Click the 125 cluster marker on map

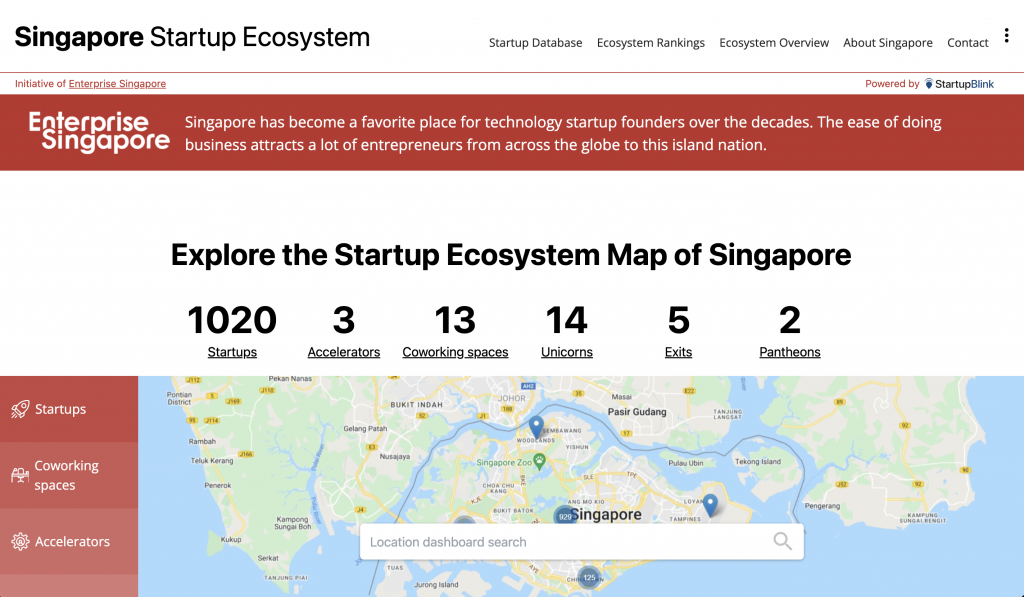(x=589, y=578)
